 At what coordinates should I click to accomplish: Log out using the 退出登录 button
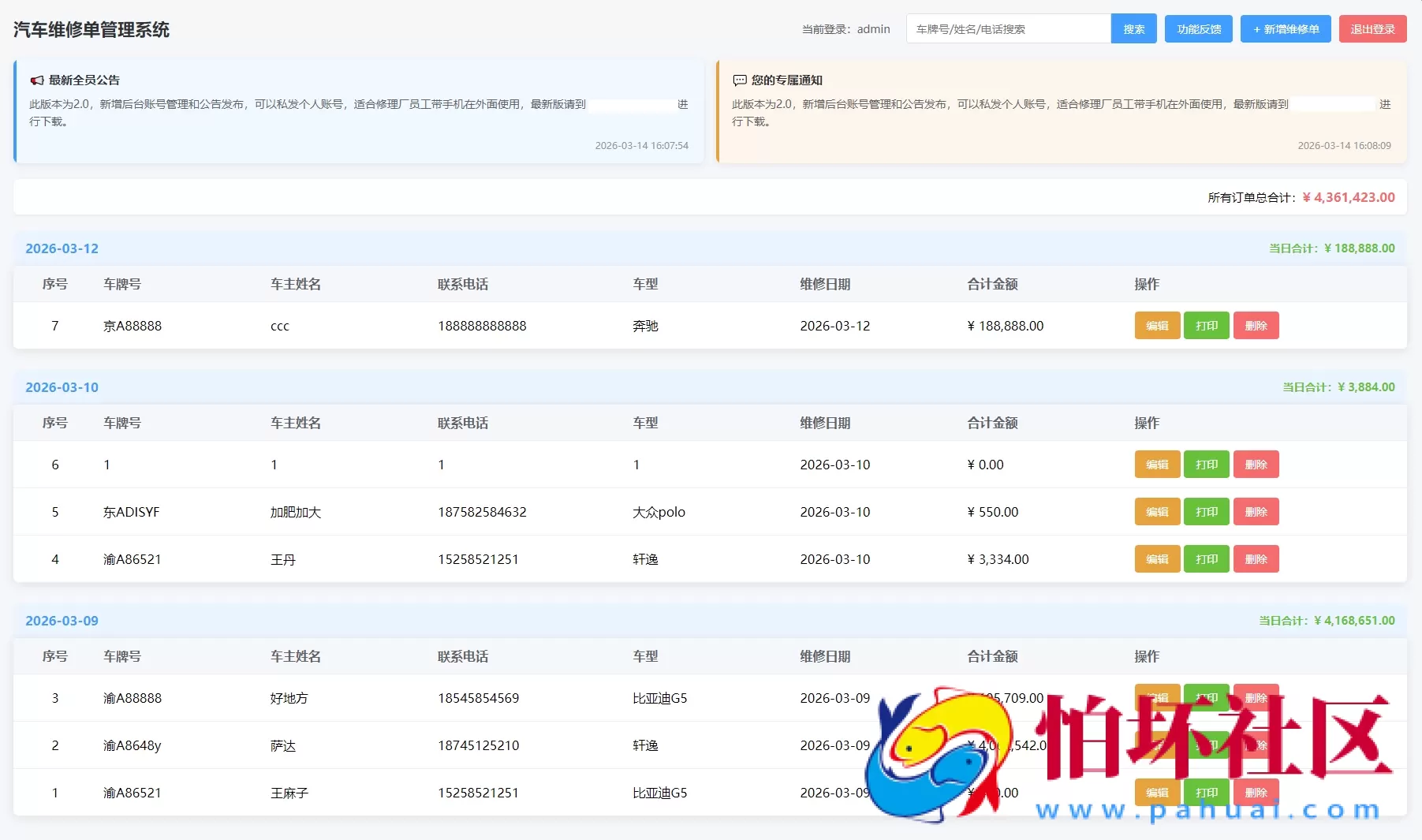(1372, 28)
